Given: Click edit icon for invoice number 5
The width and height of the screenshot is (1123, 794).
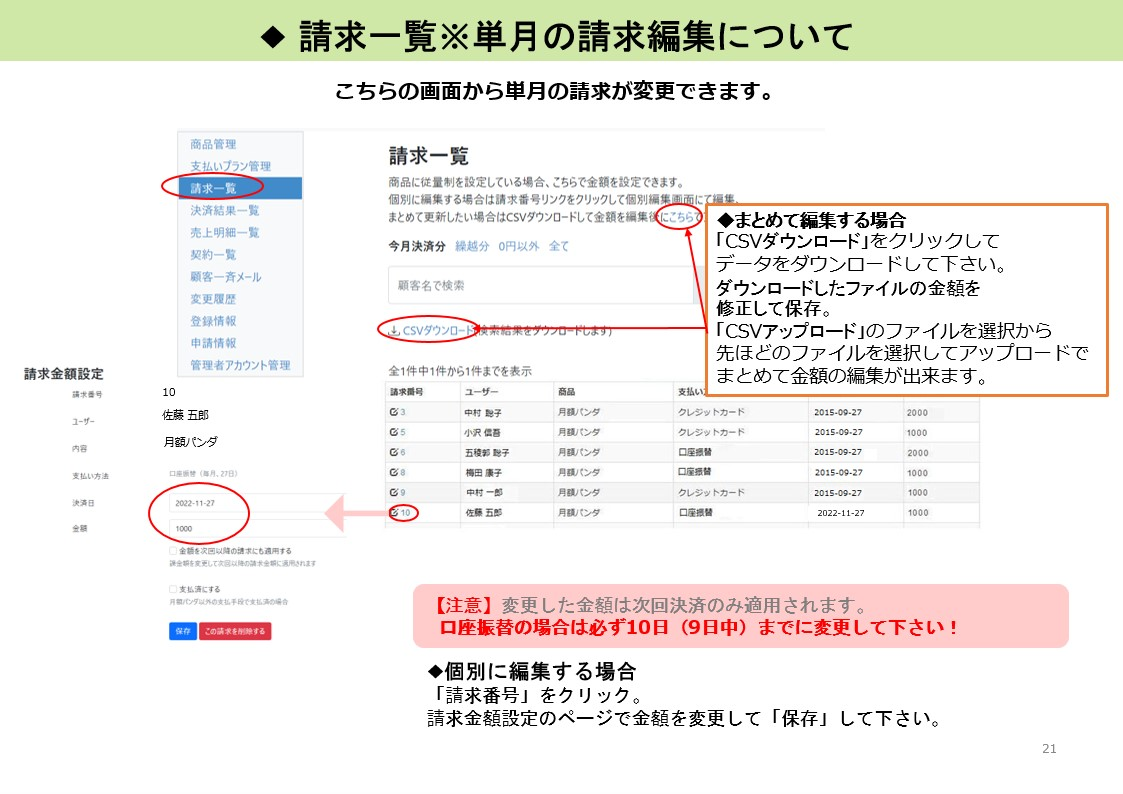Looking at the screenshot, I should tap(393, 433).
